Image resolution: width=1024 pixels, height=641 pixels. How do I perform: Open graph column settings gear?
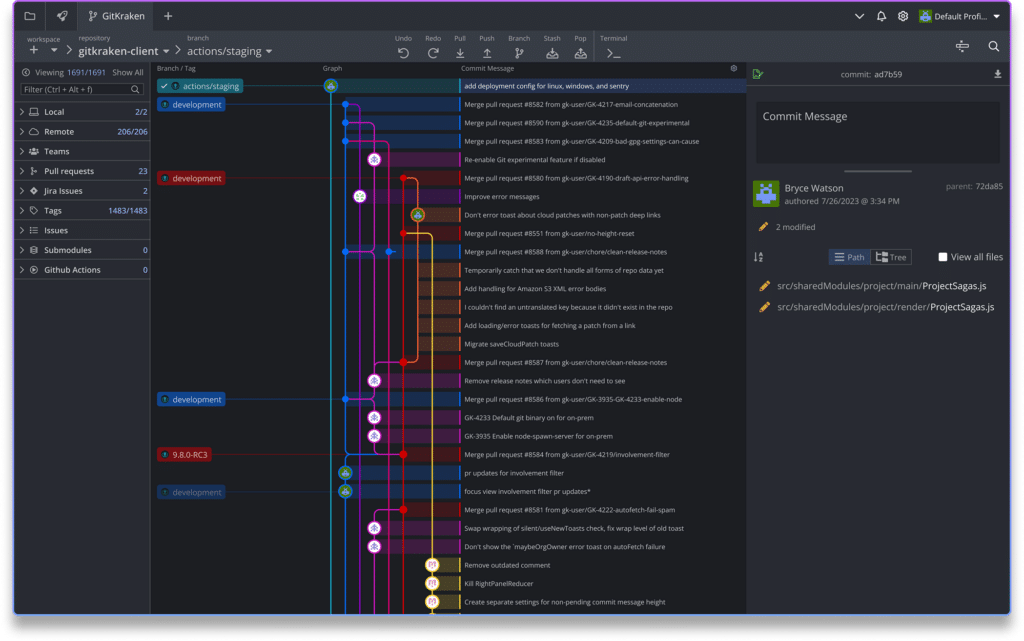coord(733,68)
